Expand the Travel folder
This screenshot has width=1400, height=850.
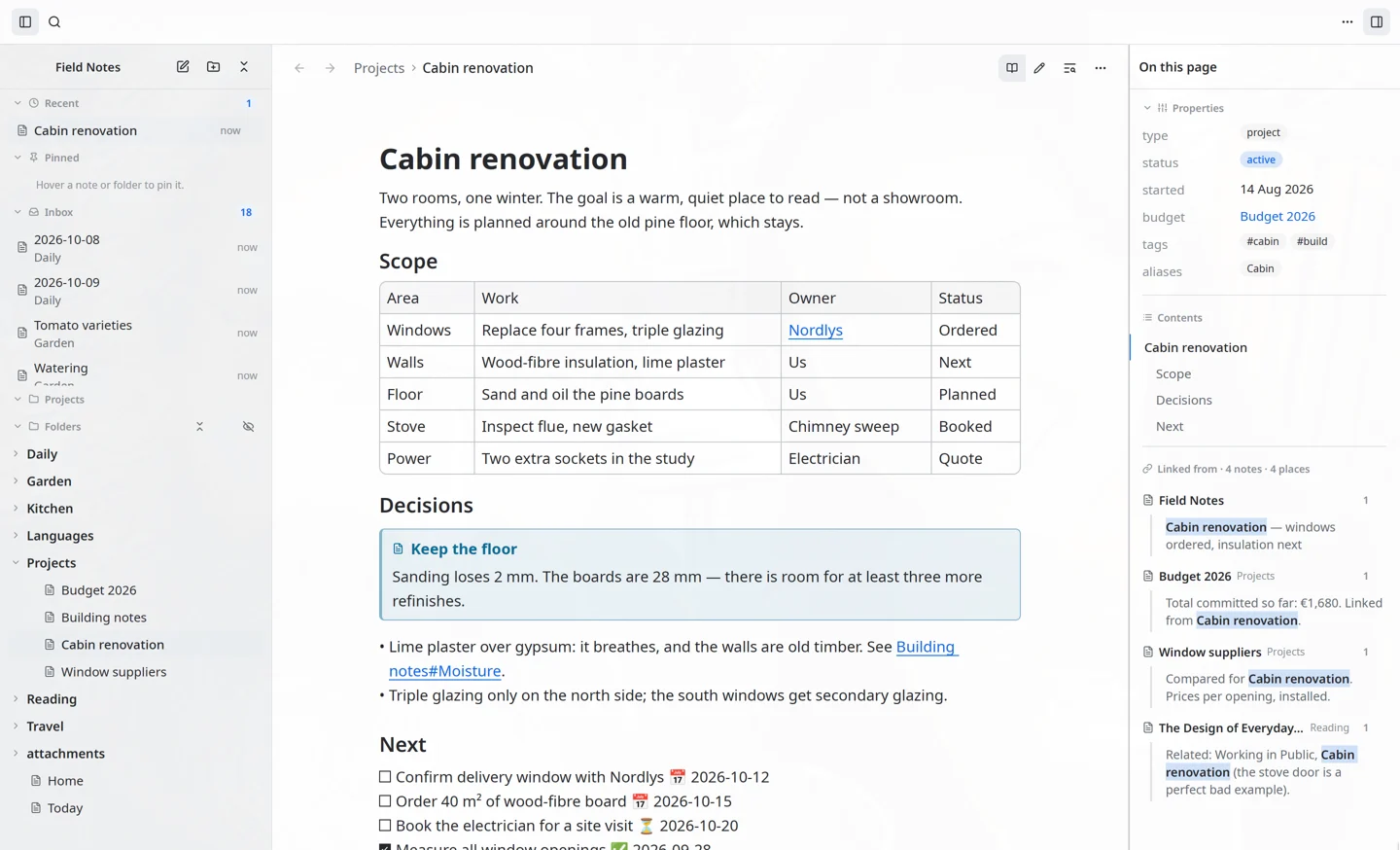tap(16, 726)
